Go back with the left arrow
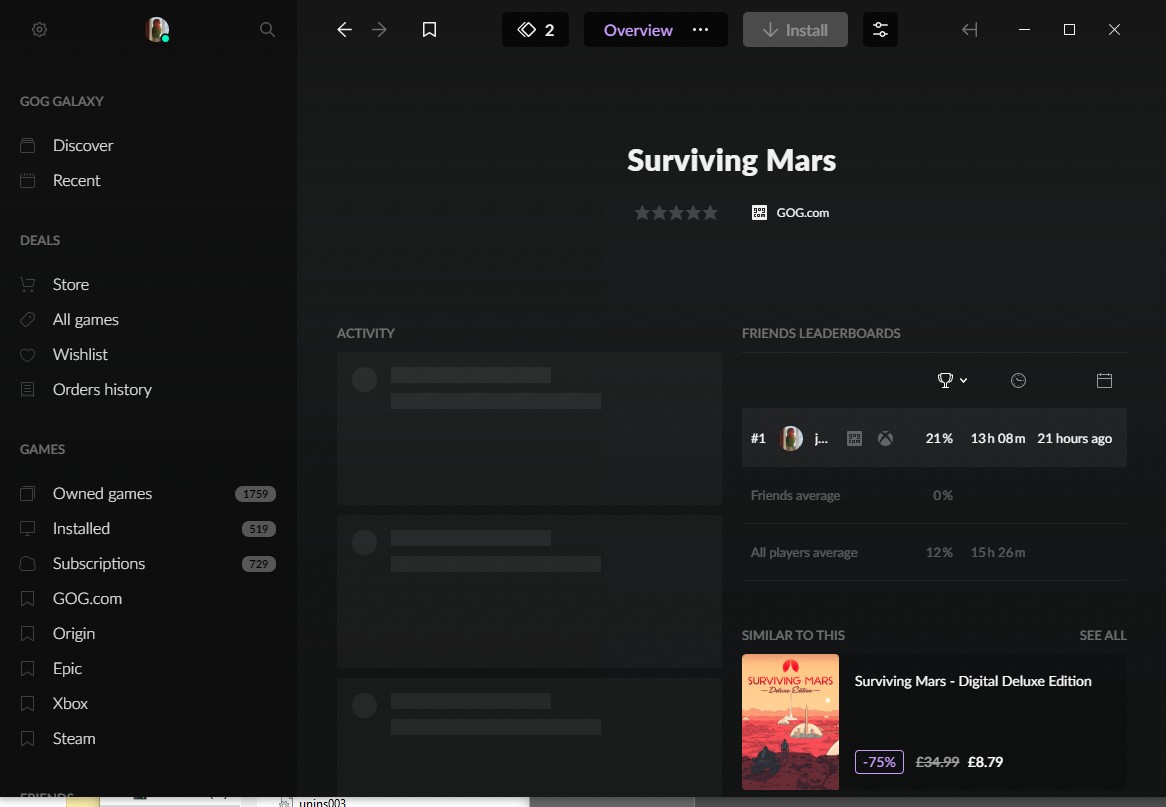The image size is (1166, 807). [344, 30]
